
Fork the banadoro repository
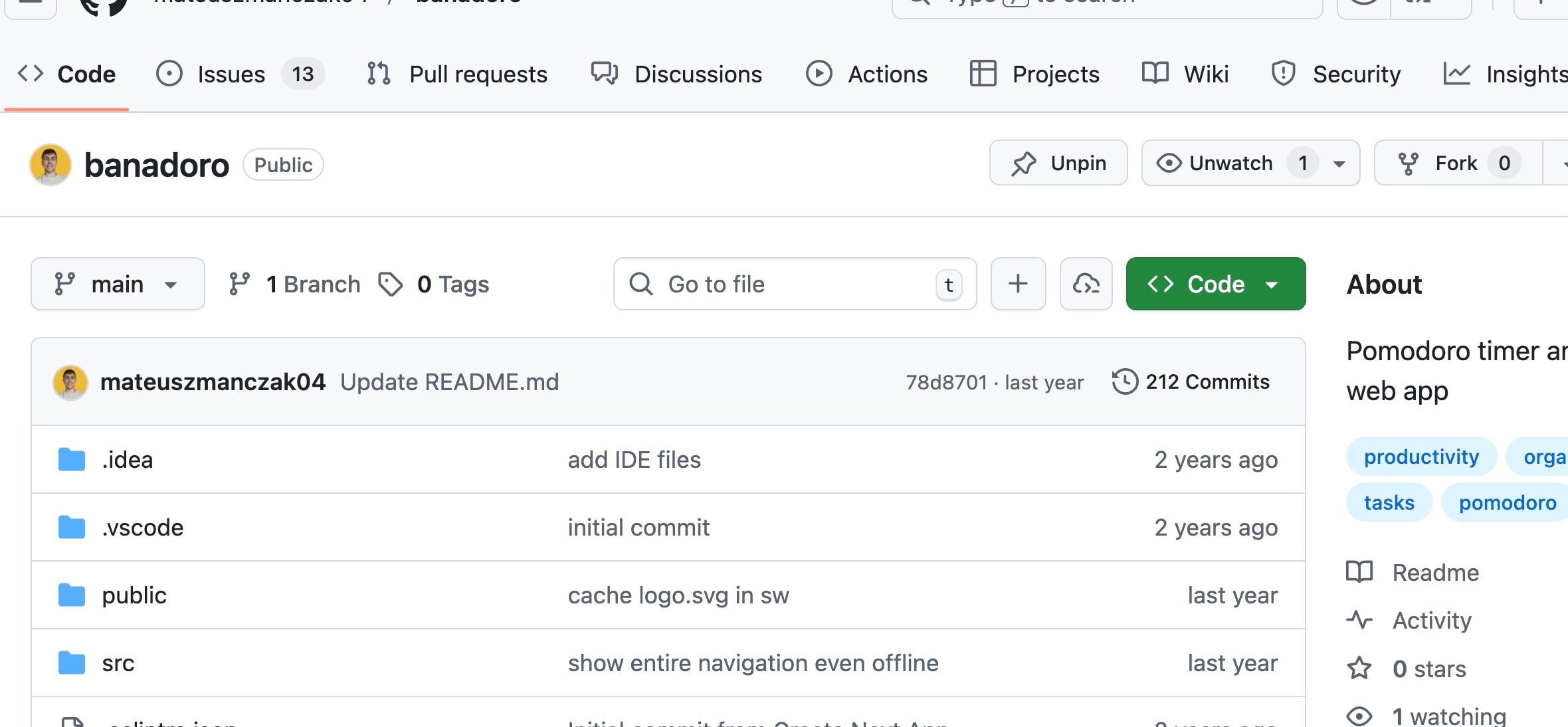(x=1455, y=163)
